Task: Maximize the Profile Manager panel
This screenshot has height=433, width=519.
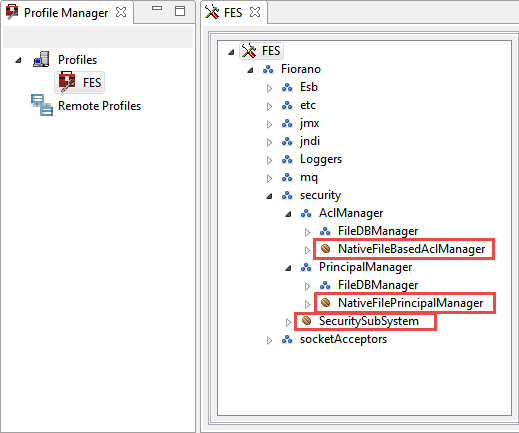Action: tap(180, 11)
